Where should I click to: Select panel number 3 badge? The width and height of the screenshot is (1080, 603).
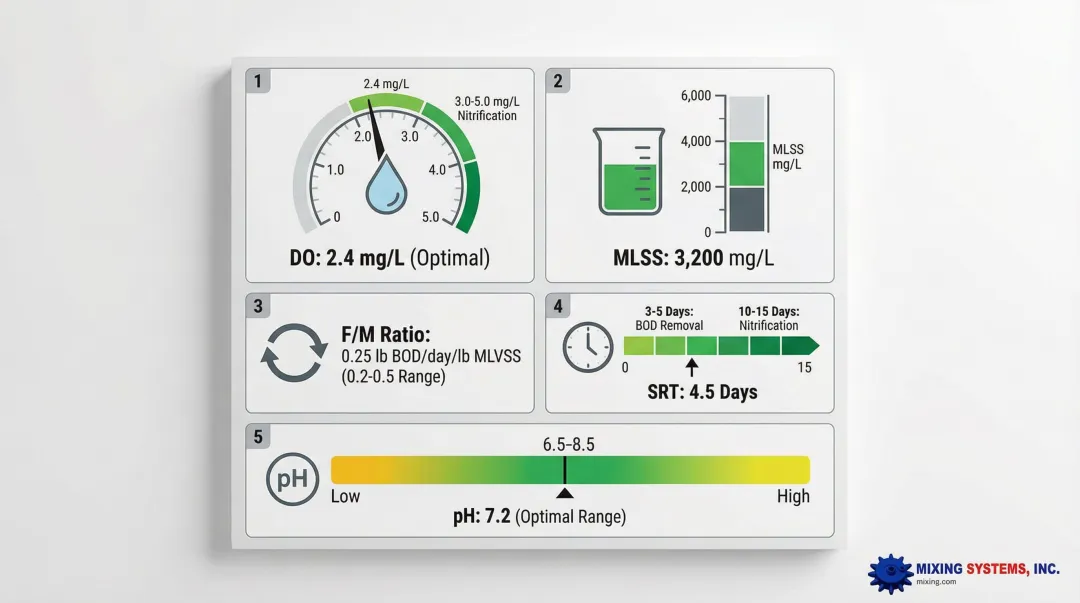click(258, 306)
